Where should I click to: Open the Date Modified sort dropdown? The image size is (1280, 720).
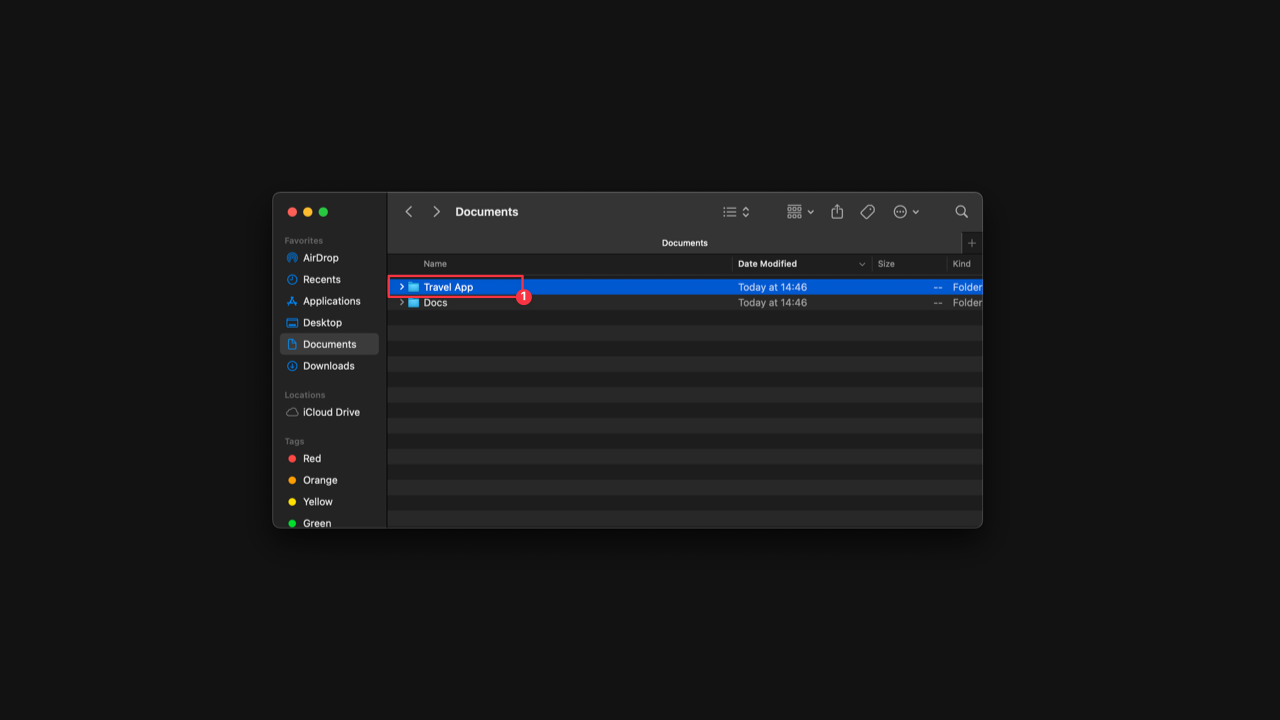tap(861, 263)
